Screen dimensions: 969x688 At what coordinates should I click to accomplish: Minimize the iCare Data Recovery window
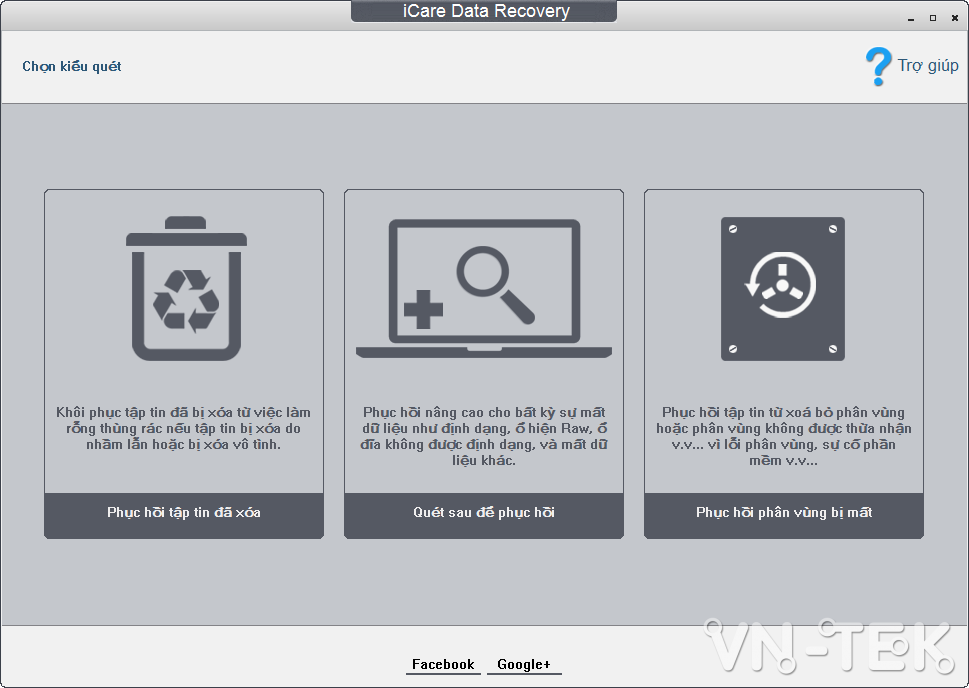click(909, 17)
